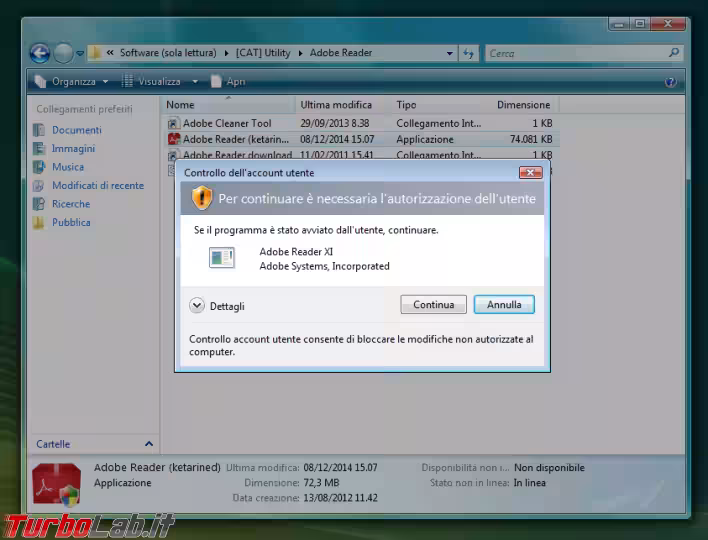Viewport: 708px width, 540px height.
Task: Expand the Dettagli section chevron
Action: pos(197,306)
